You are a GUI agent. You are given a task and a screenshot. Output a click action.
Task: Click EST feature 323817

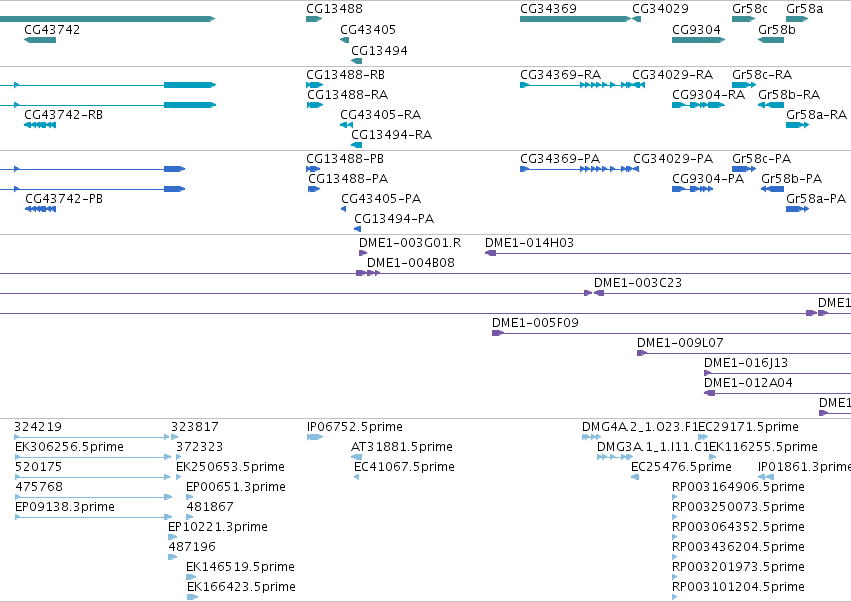(x=195, y=427)
